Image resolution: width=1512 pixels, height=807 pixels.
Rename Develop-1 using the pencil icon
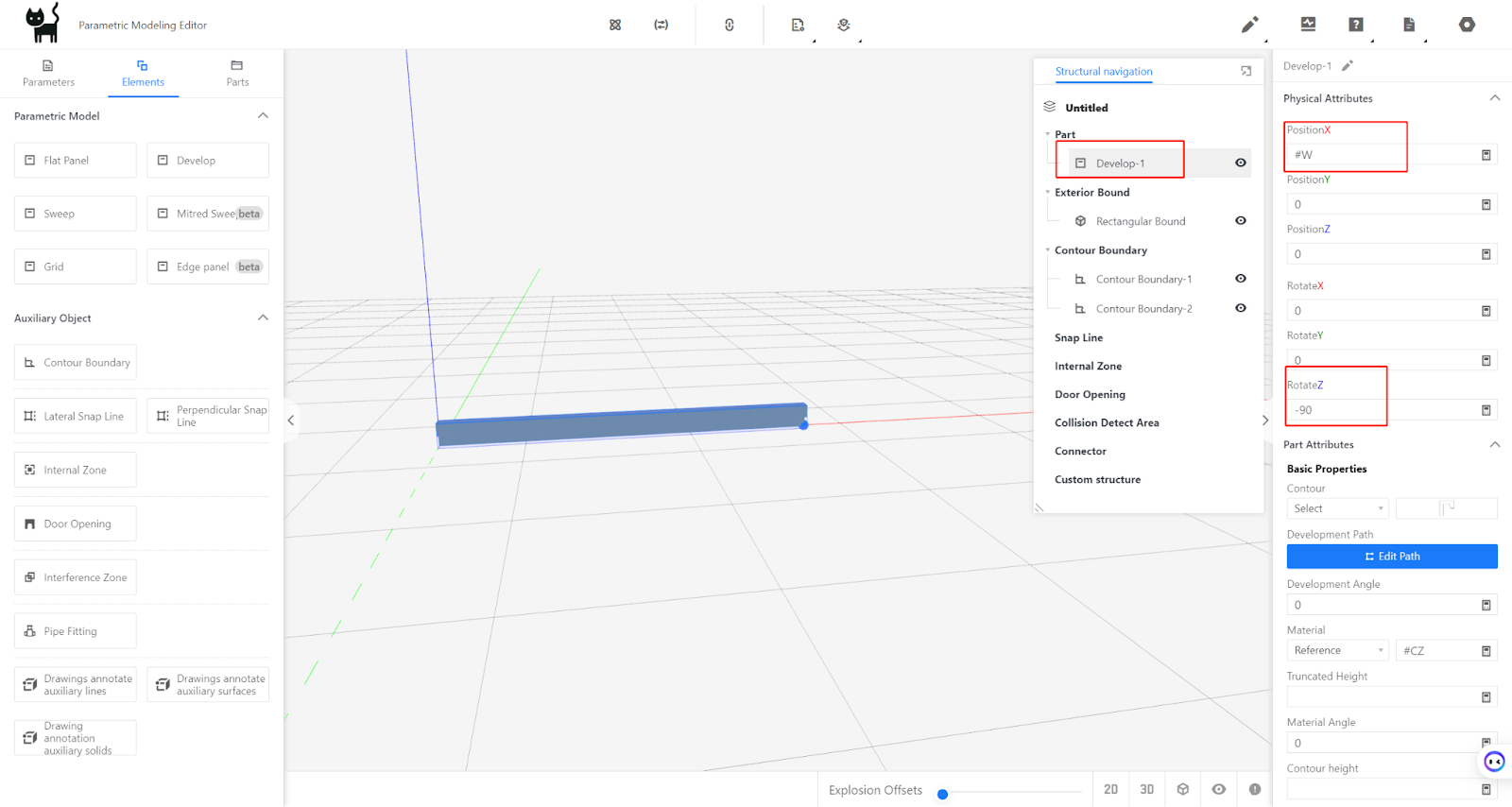(1348, 66)
